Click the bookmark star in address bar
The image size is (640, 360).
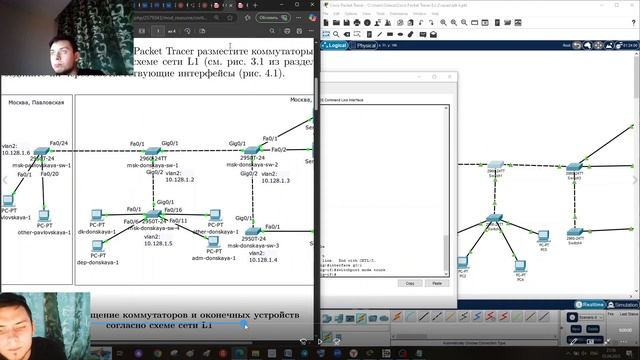tap(230, 18)
